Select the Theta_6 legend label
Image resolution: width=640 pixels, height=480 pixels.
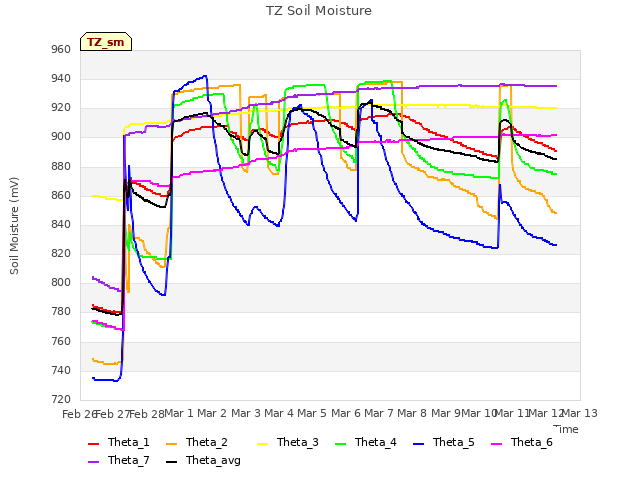click(x=532, y=442)
